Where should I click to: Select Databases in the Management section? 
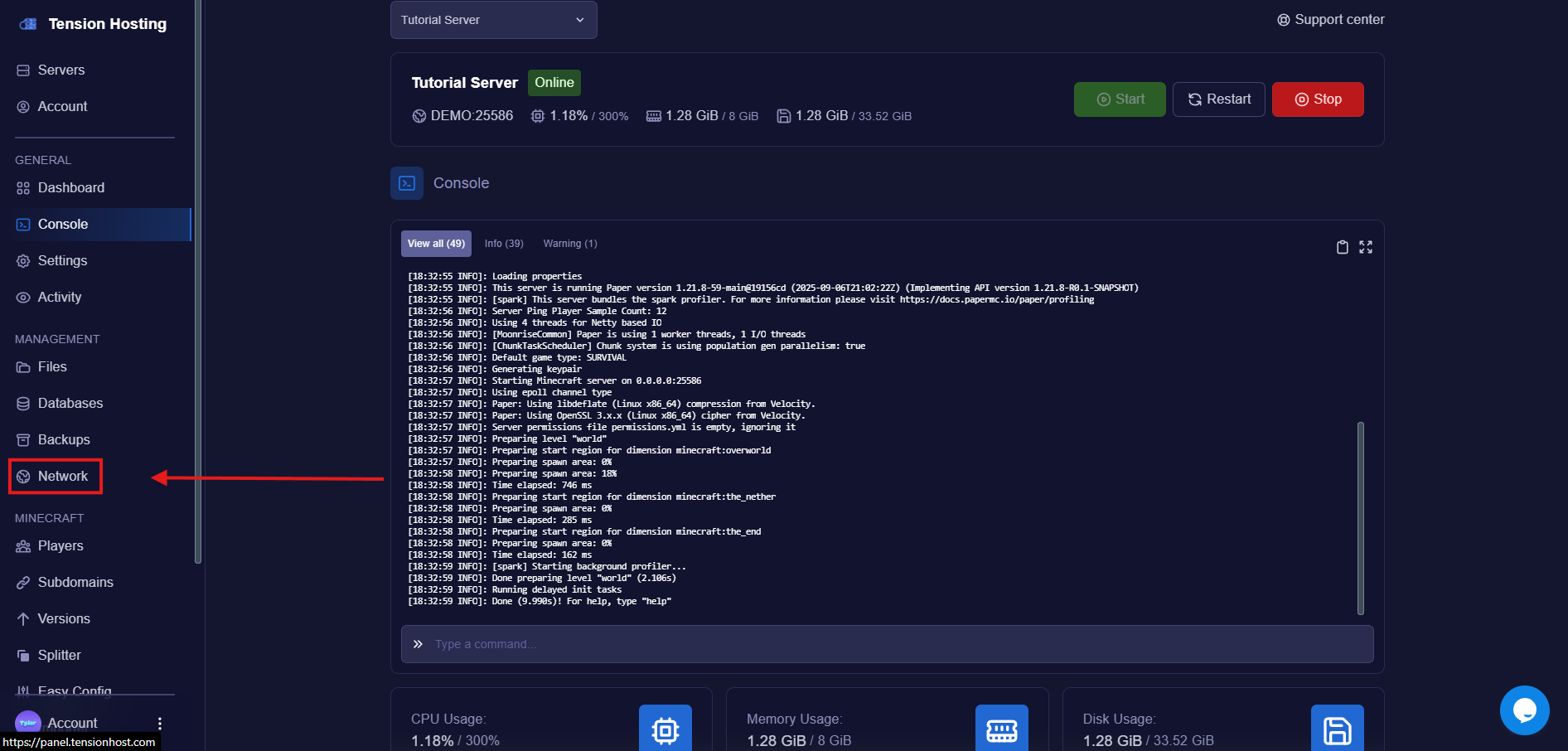(x=70, y=403)
